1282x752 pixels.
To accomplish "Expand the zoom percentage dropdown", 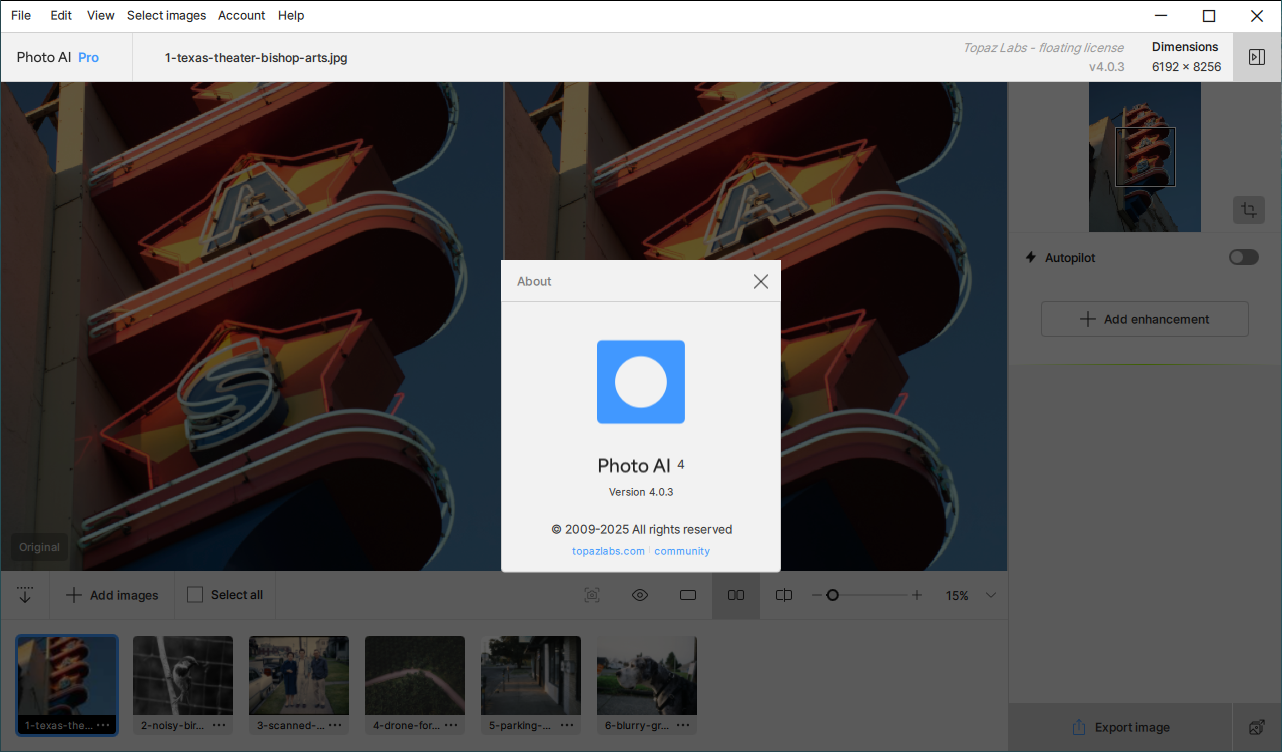I will pyautogui.click(x=991, y=595).
